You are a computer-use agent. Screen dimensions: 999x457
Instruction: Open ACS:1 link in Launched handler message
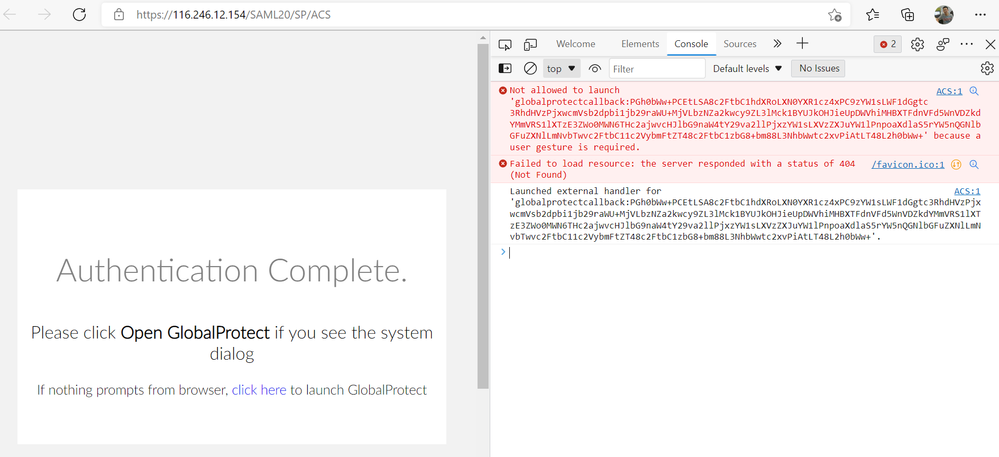967,191
